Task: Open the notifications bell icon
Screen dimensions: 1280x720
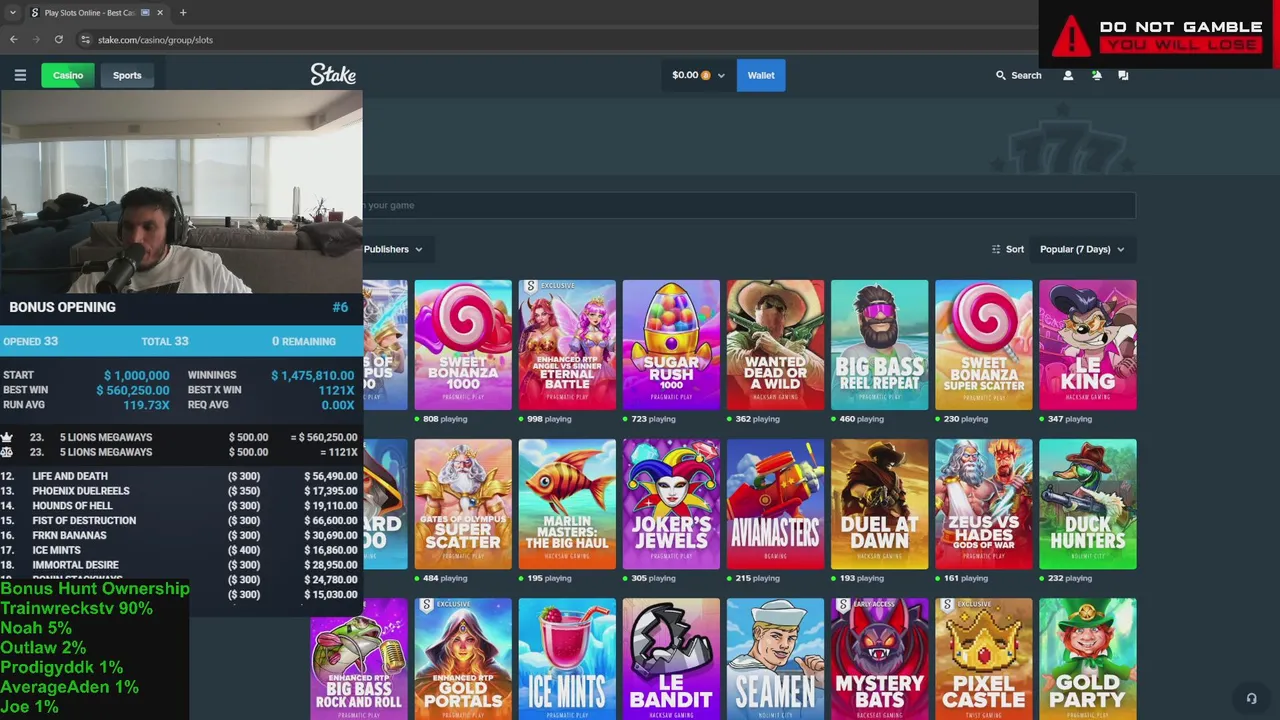Action: pyautogui.click(x=1096, y=75)
